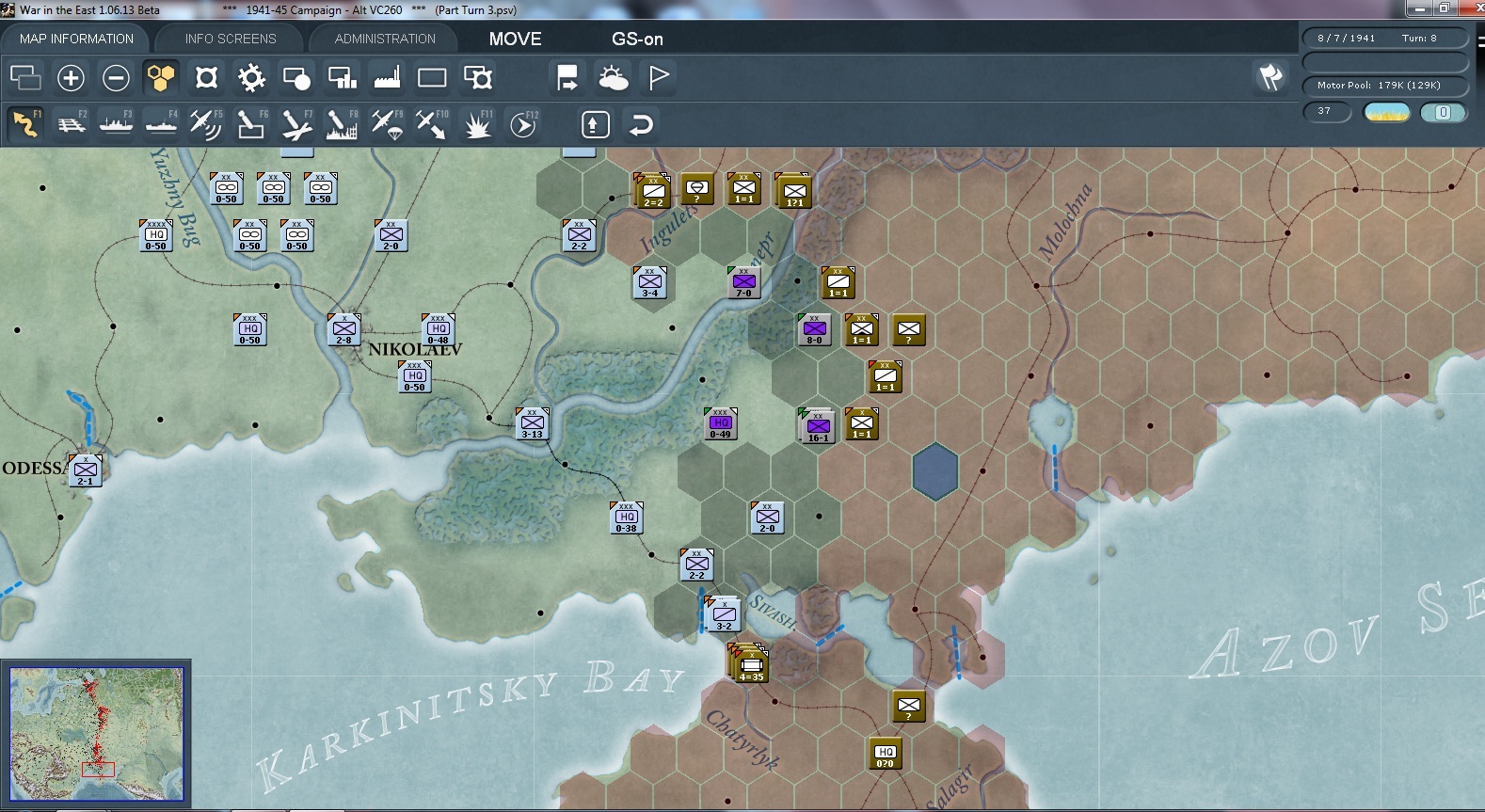
Task: Select F3 naval transport mode
Action: pyautogui.click(x=116, y=124)
